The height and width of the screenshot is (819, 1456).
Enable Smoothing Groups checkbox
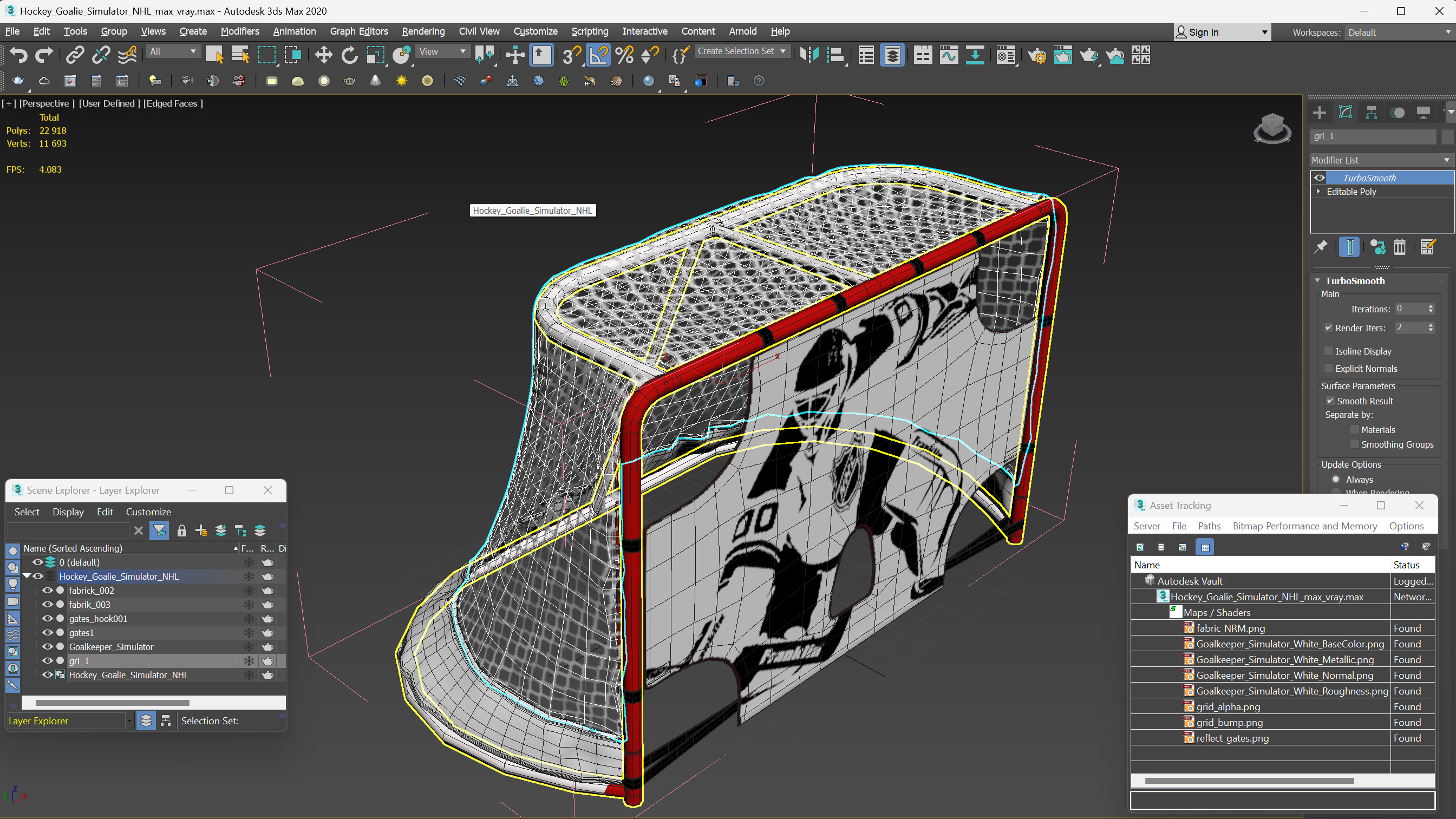(x=1354, y=444)
